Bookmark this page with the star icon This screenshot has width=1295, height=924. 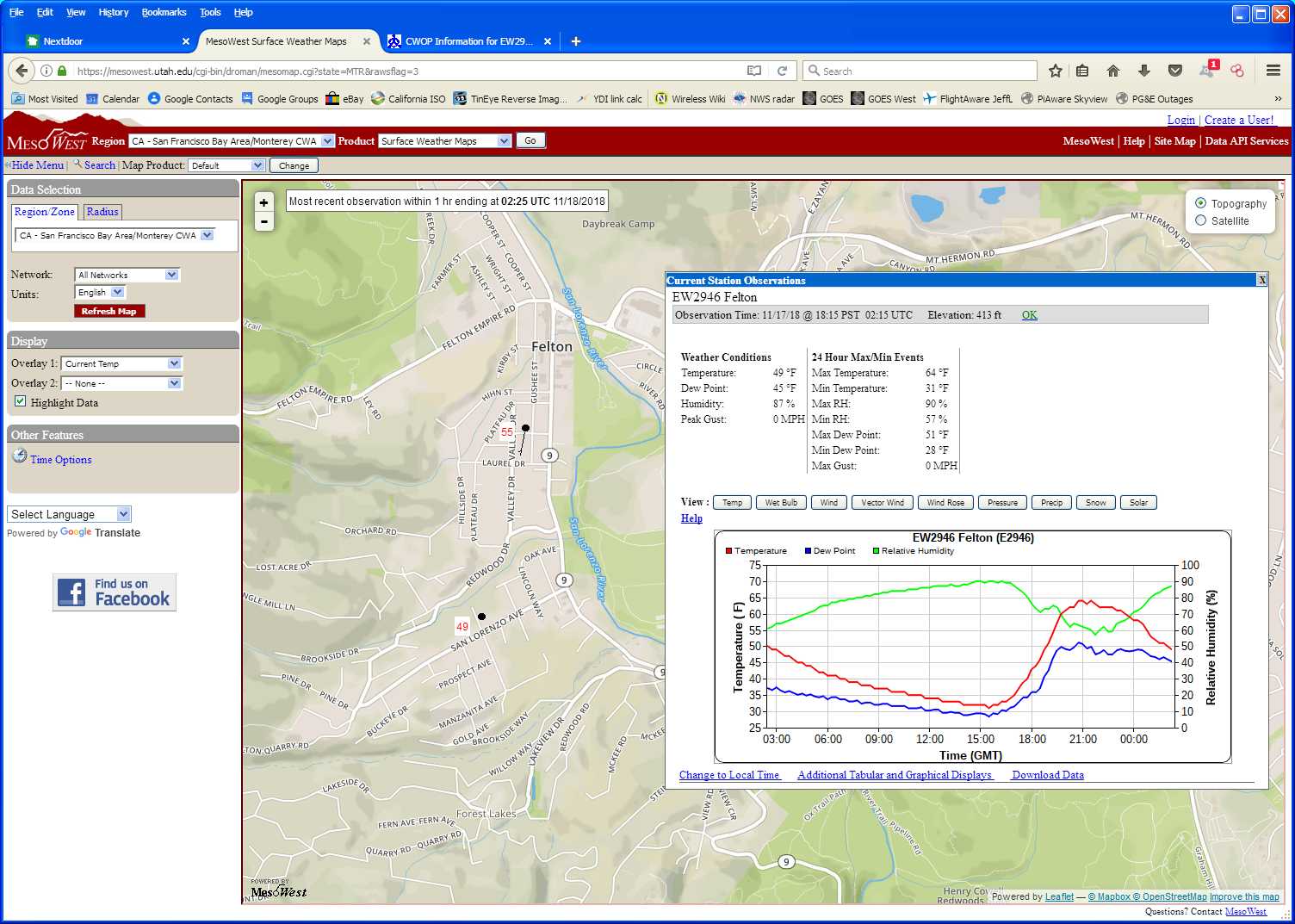click(1055, 71)
